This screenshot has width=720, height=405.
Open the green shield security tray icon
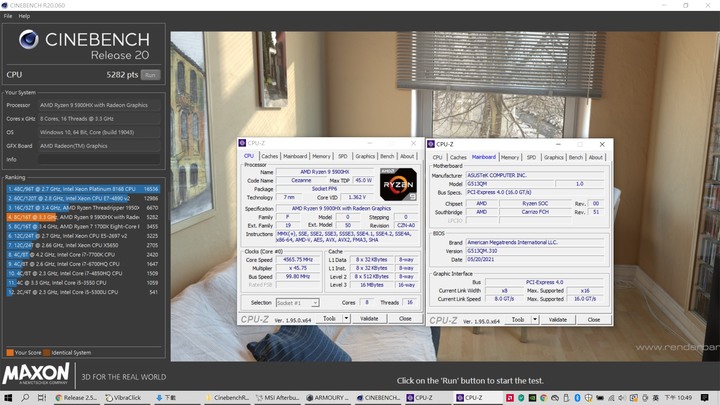(521, 398)
